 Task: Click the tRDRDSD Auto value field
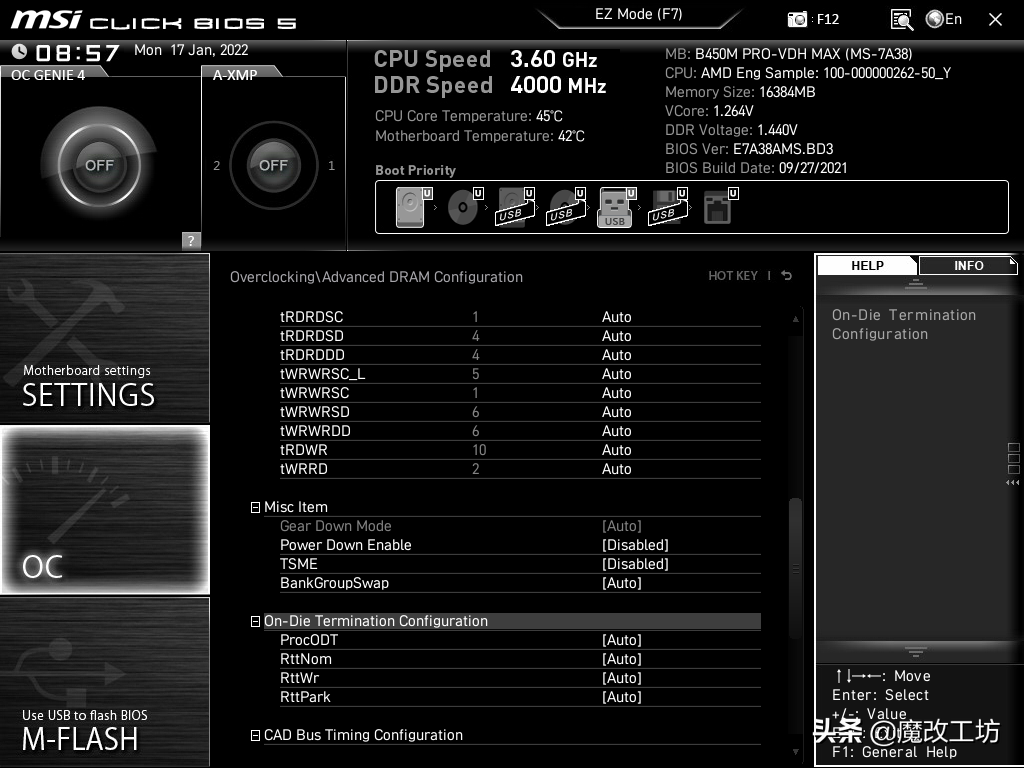click(x=616, y=336)
